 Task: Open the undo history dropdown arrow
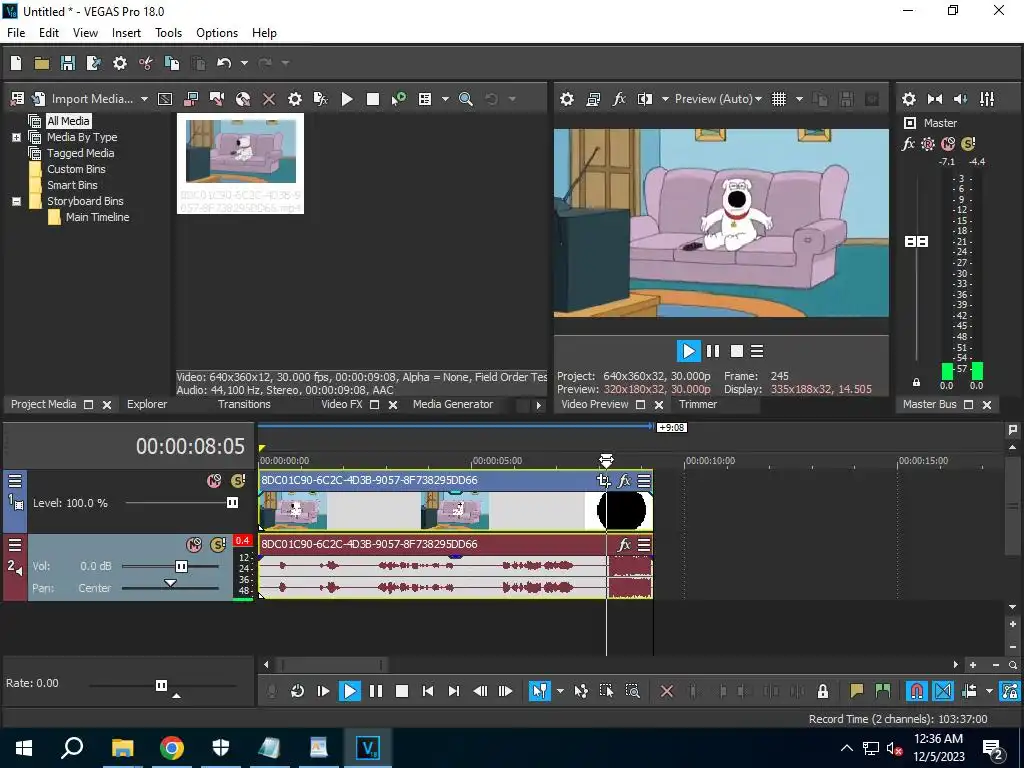(x=244, y=63)
